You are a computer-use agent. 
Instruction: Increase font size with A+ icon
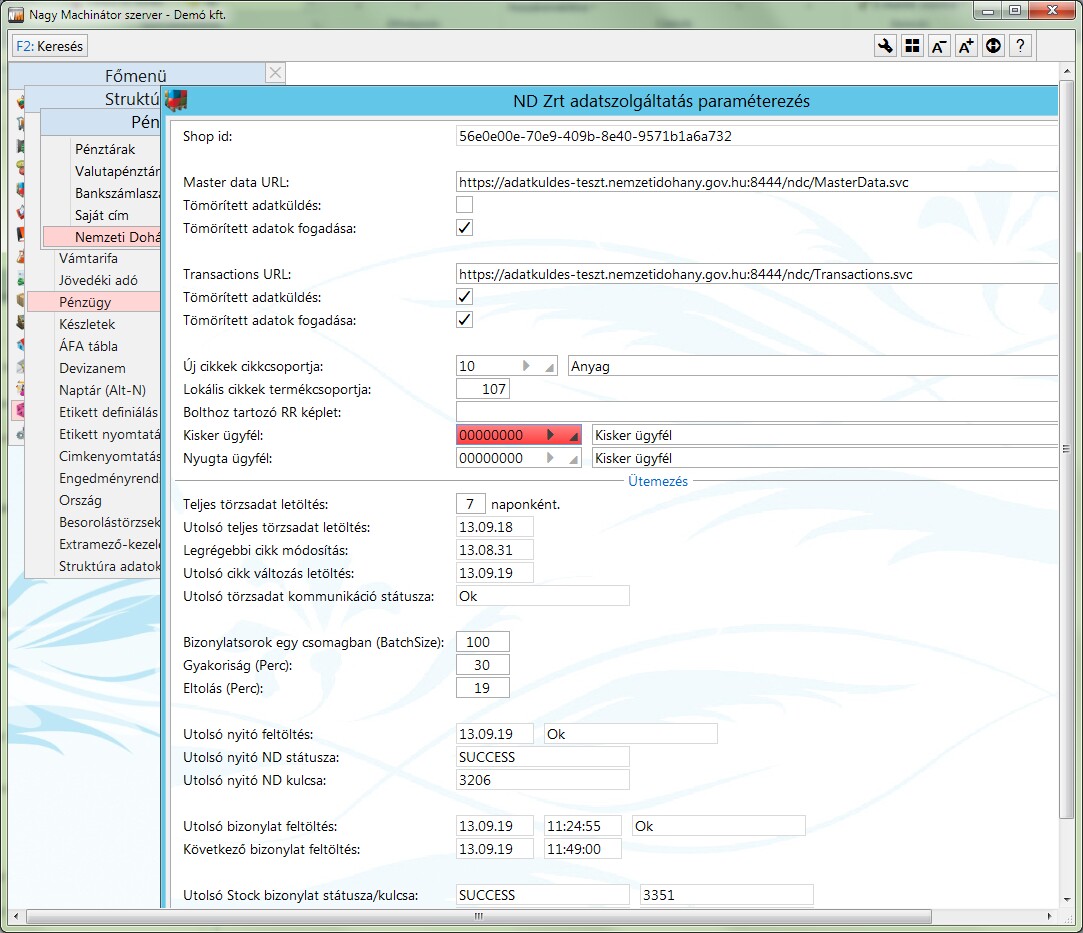[x=966, y=46]
